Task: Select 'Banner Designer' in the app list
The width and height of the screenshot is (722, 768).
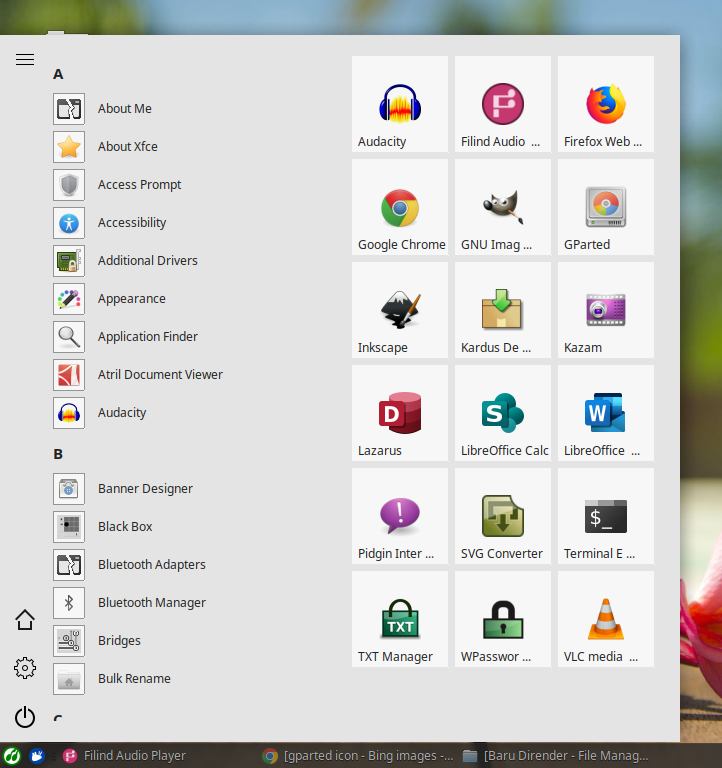Action: tap(145, 489)
